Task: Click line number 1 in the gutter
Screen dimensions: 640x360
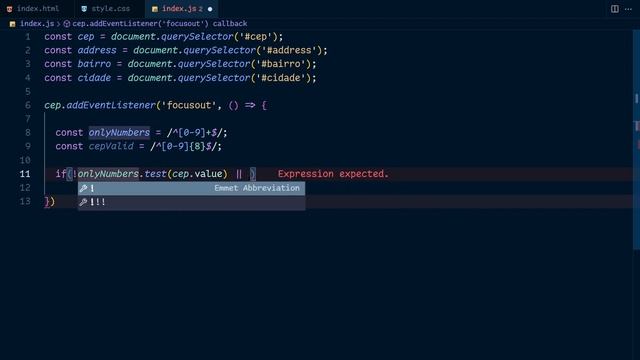Action: pos(28,37)
